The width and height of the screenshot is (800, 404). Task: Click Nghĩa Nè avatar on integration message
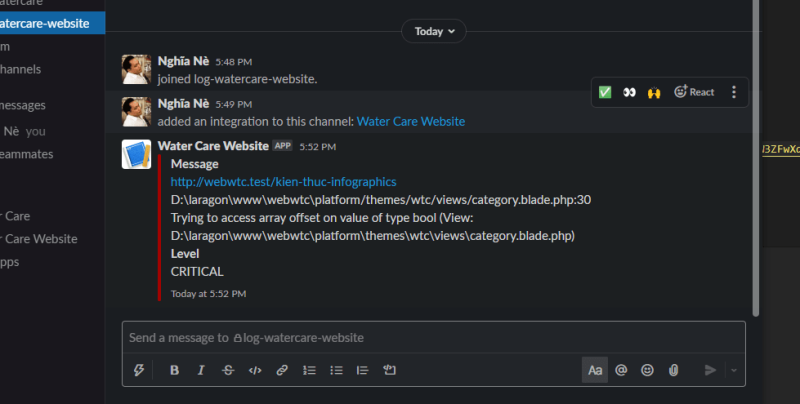click(x=136, y=112)
